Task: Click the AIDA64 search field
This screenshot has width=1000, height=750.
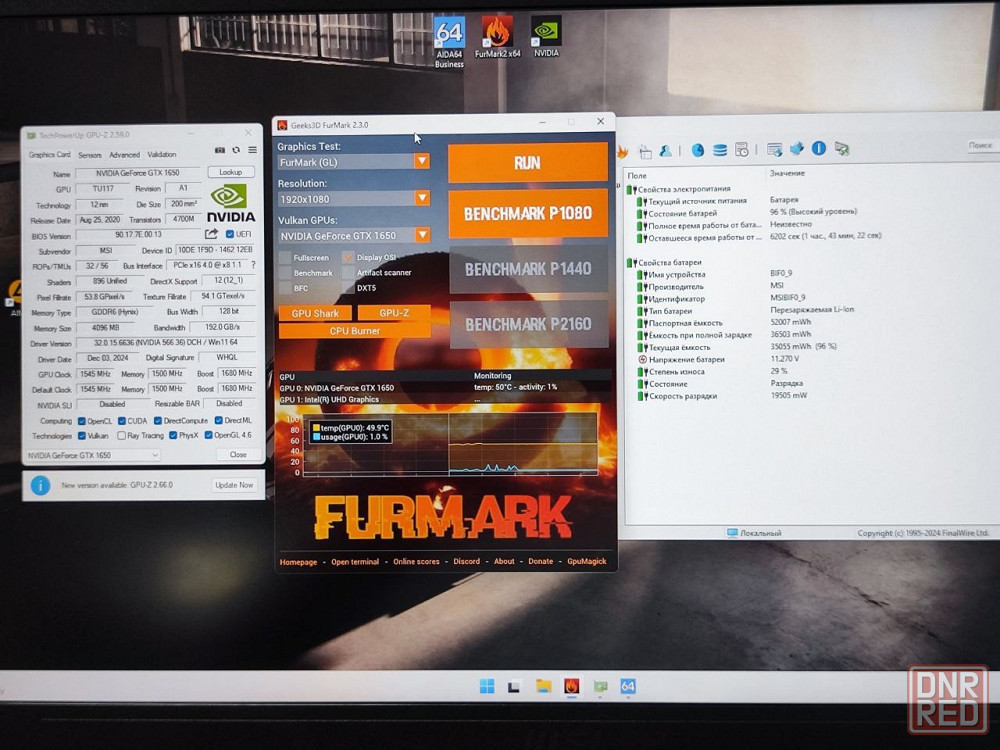Action: click(982, 145)
